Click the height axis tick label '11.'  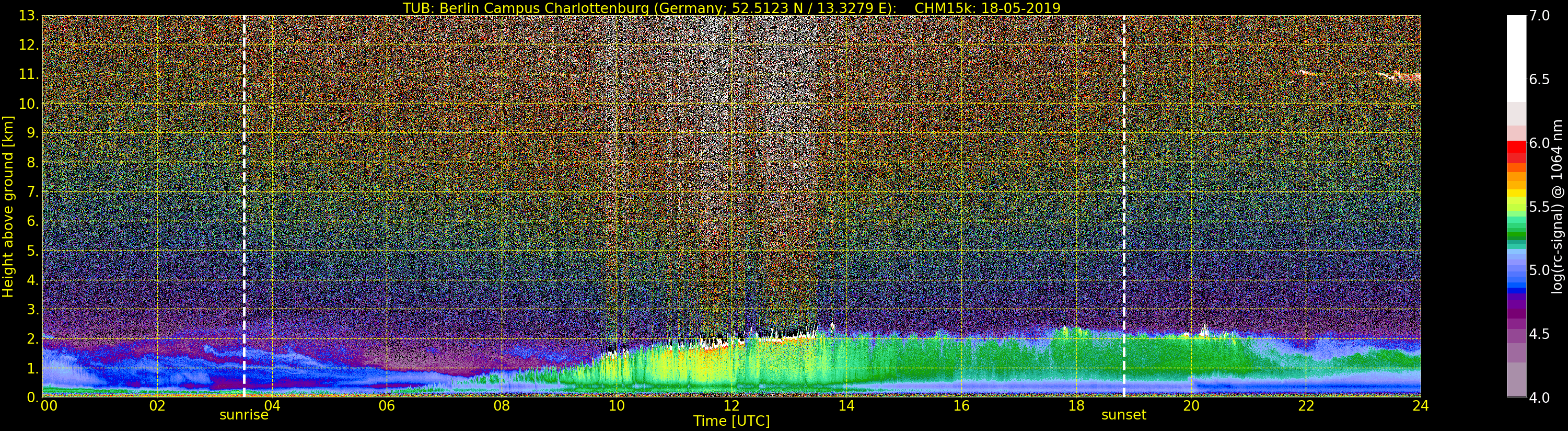click(29, 74)
